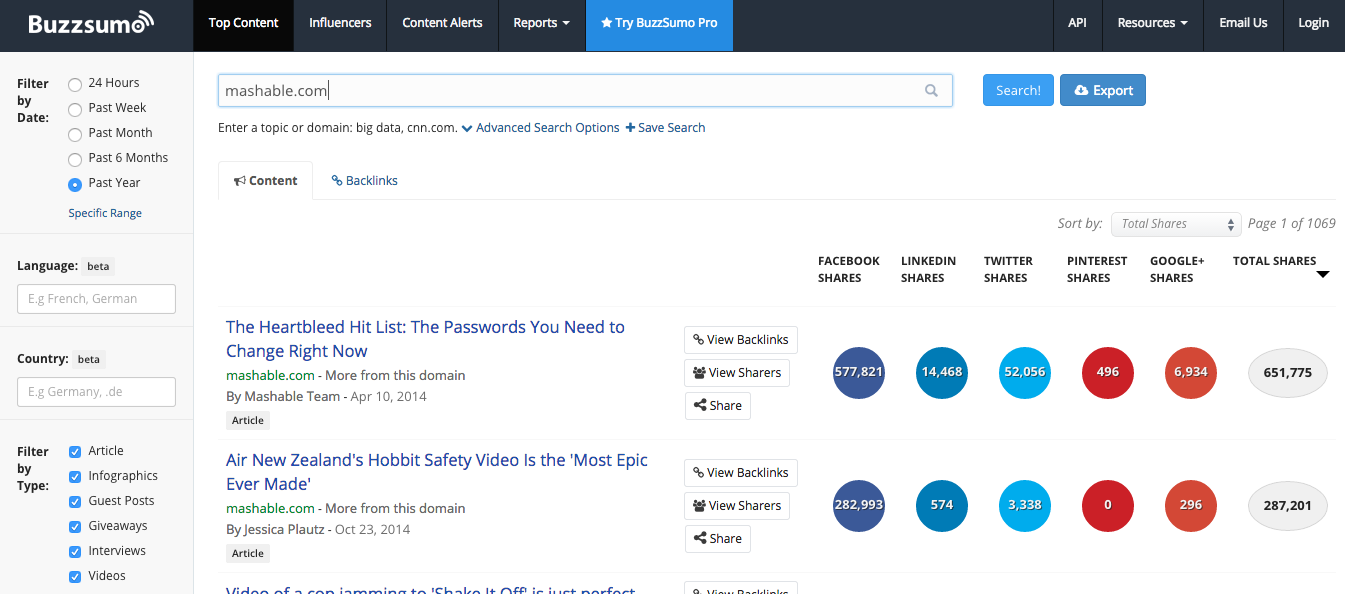Select the Past Week date filter
This screenshot has width=1345, height=594.
[x=75, y=109]
